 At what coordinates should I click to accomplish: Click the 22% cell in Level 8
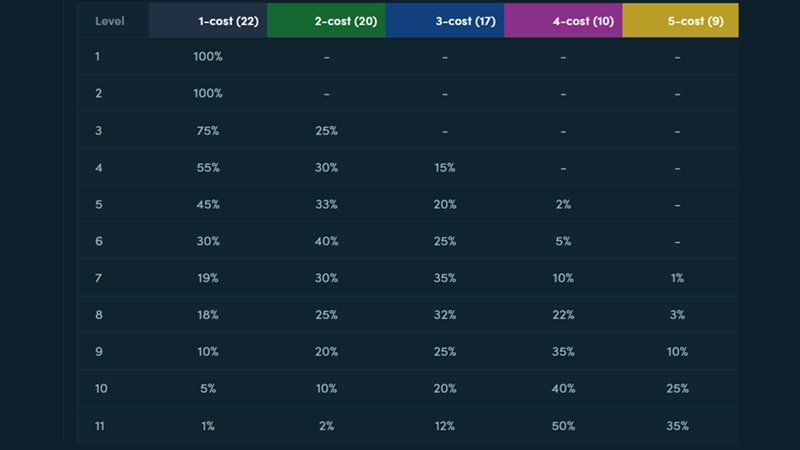[x=563, y=315]
